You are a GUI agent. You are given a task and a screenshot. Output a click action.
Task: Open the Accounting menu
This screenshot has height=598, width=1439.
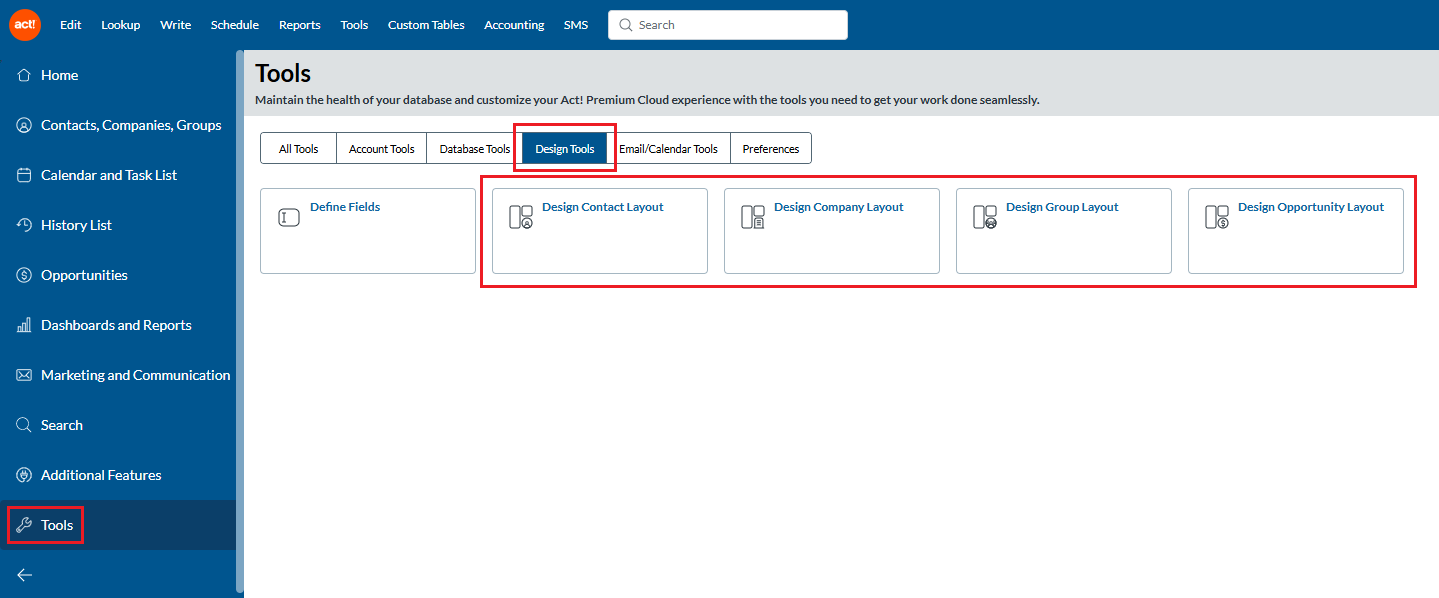(514, 25)
